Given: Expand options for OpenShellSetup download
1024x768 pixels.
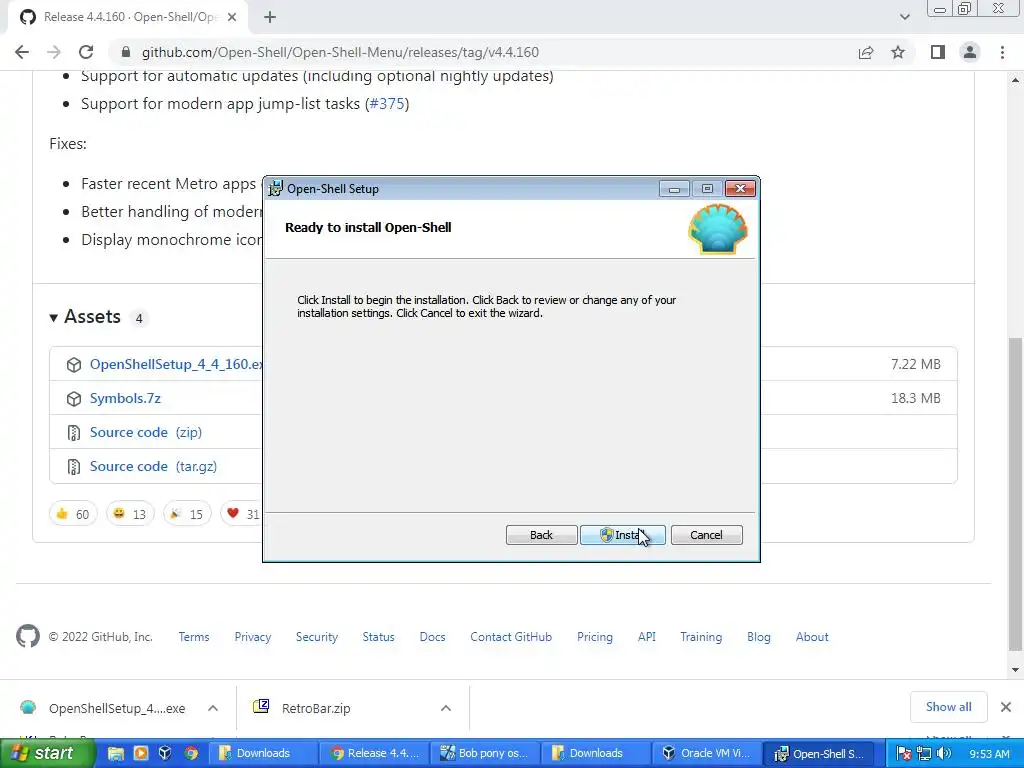Looking at the screenshot, I should [x=213, y=708].
